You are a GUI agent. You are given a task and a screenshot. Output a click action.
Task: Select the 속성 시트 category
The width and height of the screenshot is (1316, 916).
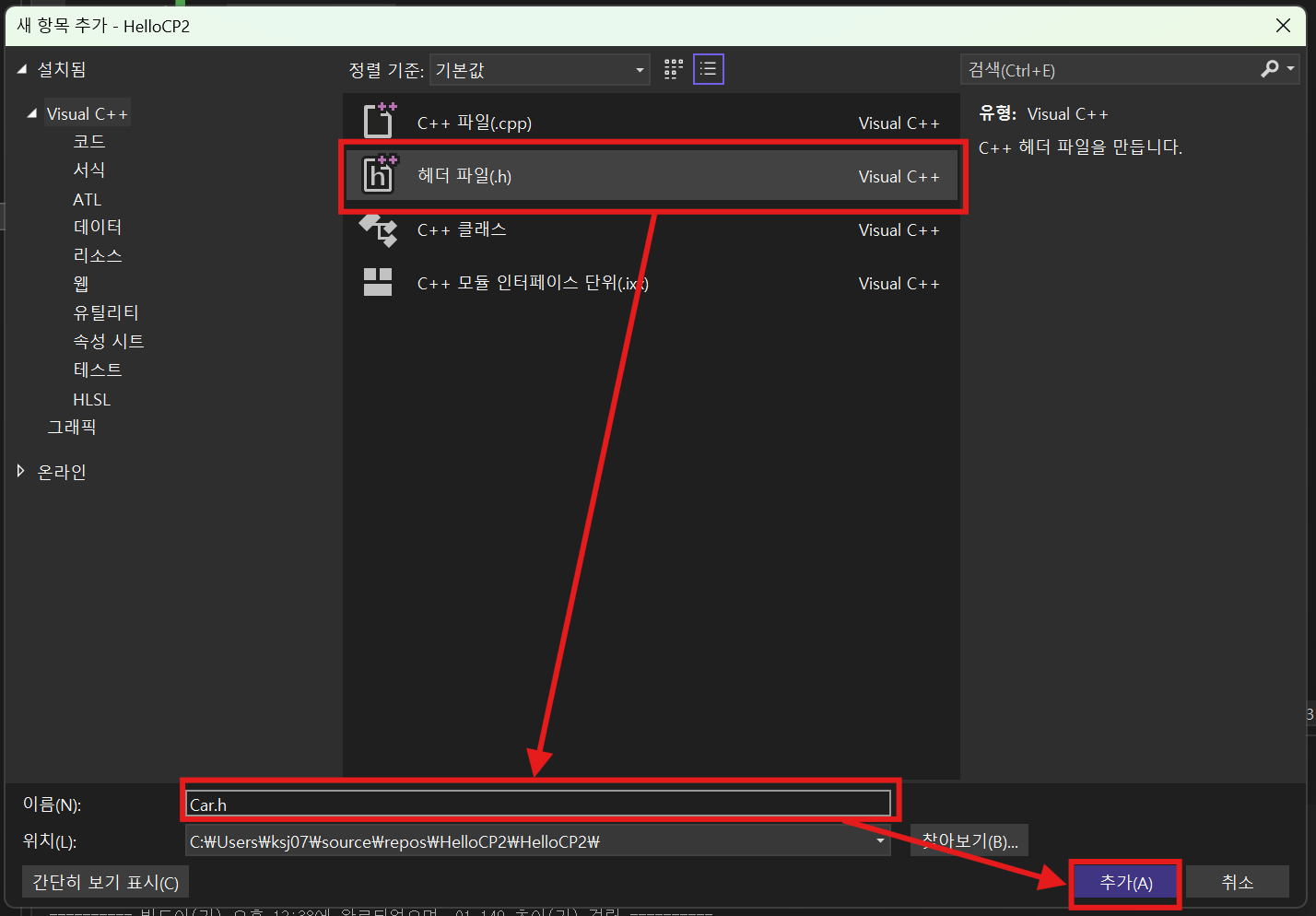point(109,341)
